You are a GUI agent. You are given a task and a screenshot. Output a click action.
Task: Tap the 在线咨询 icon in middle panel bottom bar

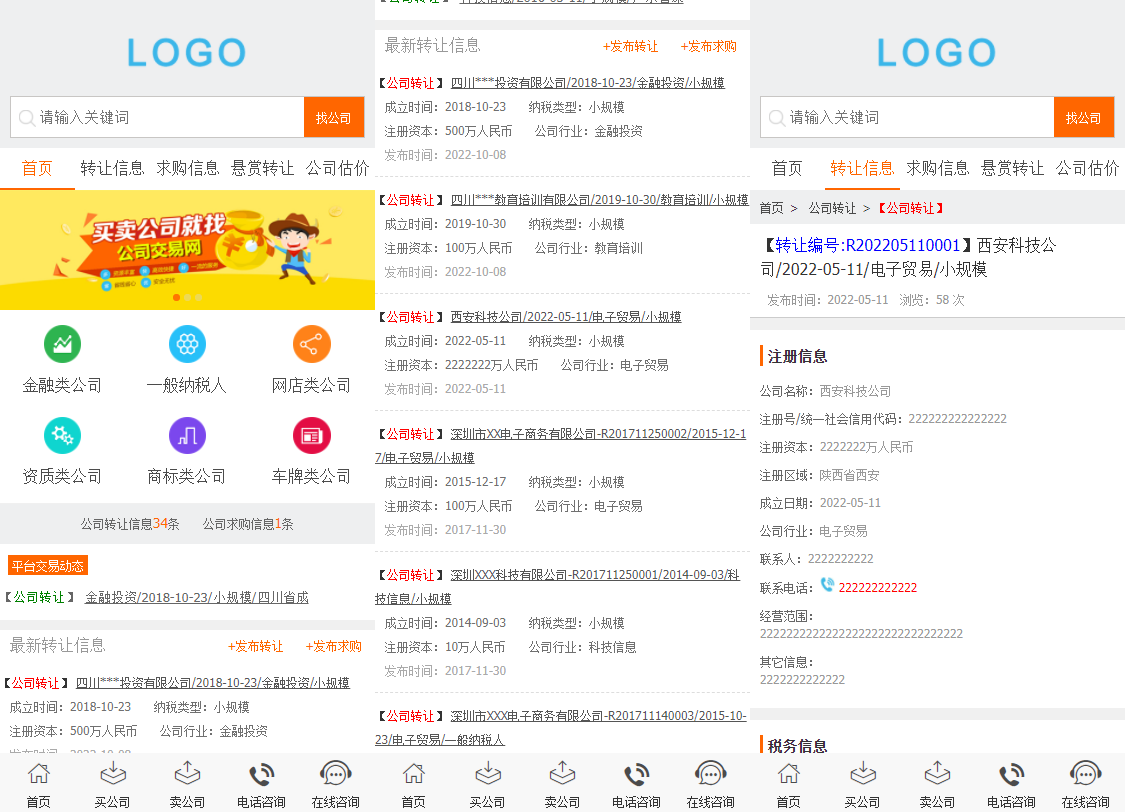click(x=711, y=774)
